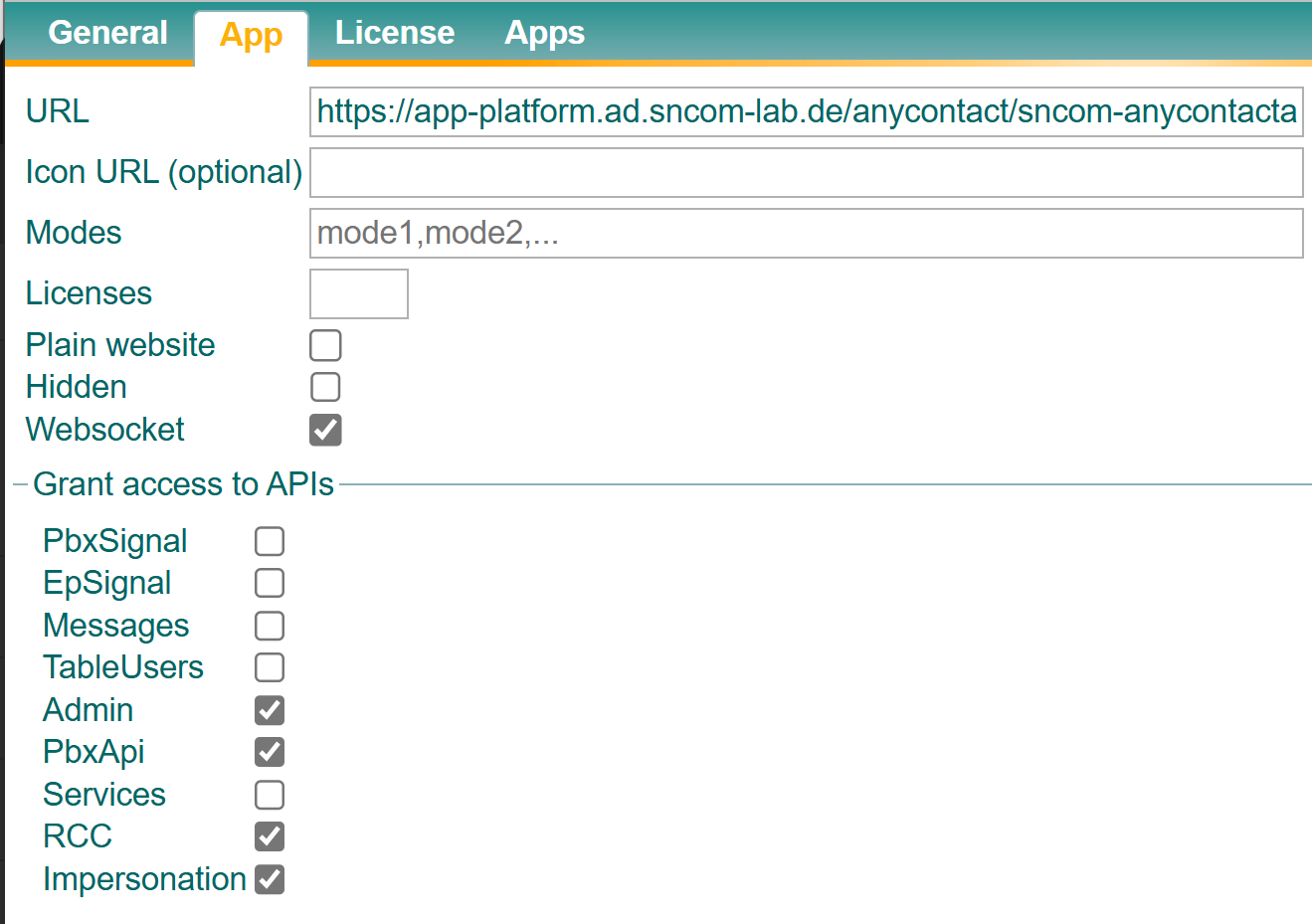Toggle the TableUsers checkbox on
This screenshot has height=924, width=1312.
[x=270, y=667]
